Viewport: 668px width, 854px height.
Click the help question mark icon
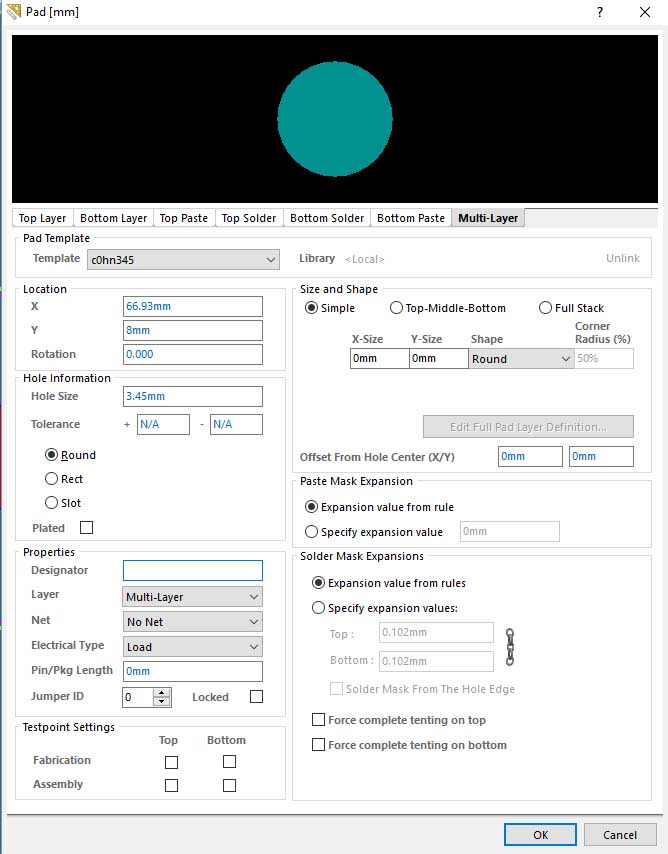pos(600,12)
